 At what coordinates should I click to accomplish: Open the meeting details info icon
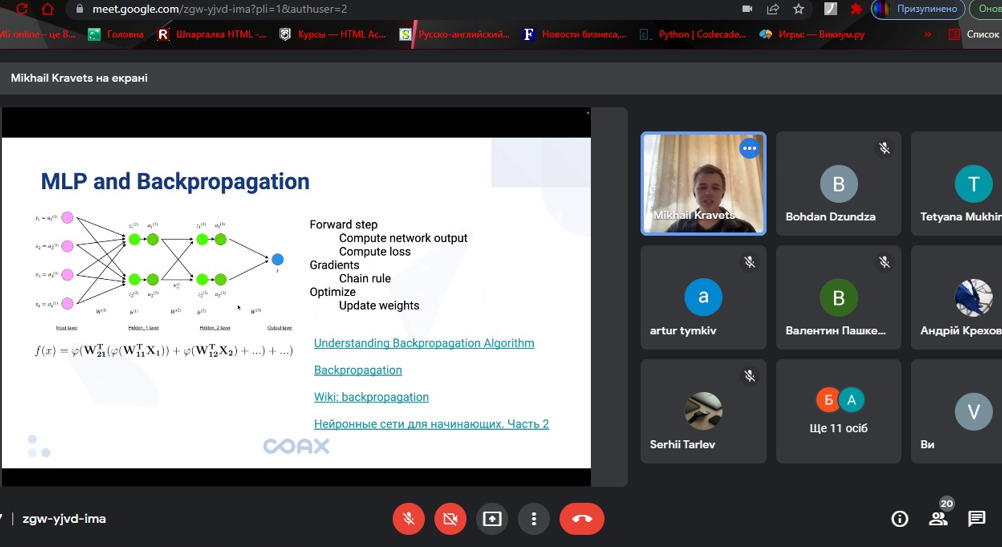click(900, 519)
